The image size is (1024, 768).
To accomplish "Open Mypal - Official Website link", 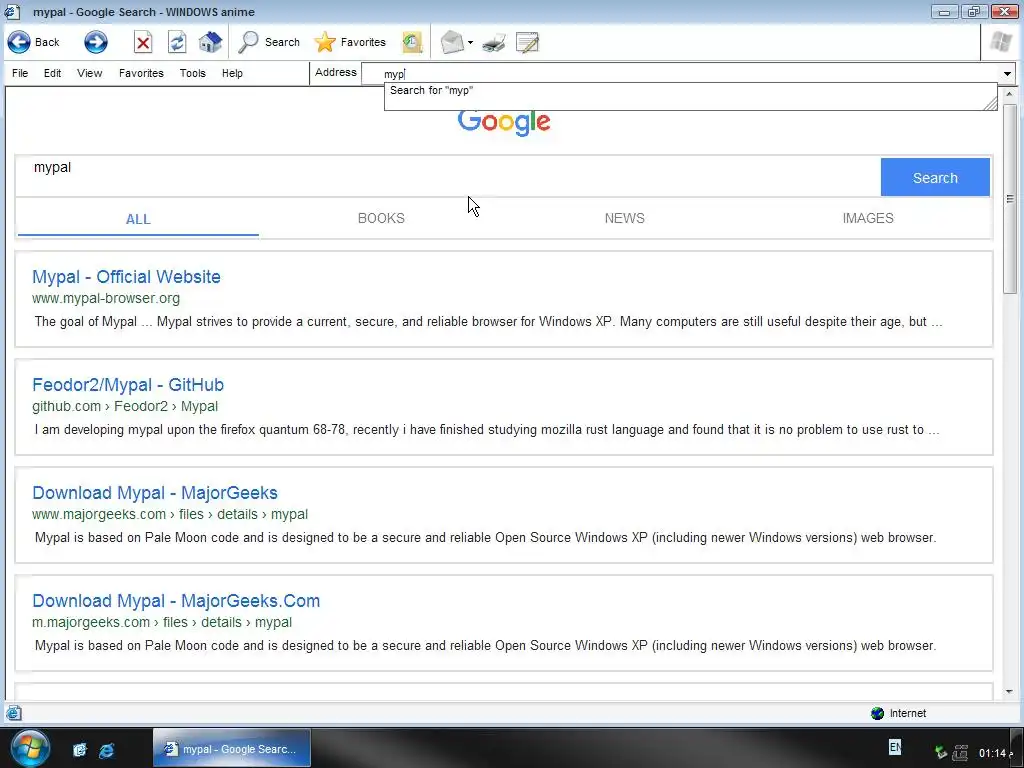I will click(126, 277).
